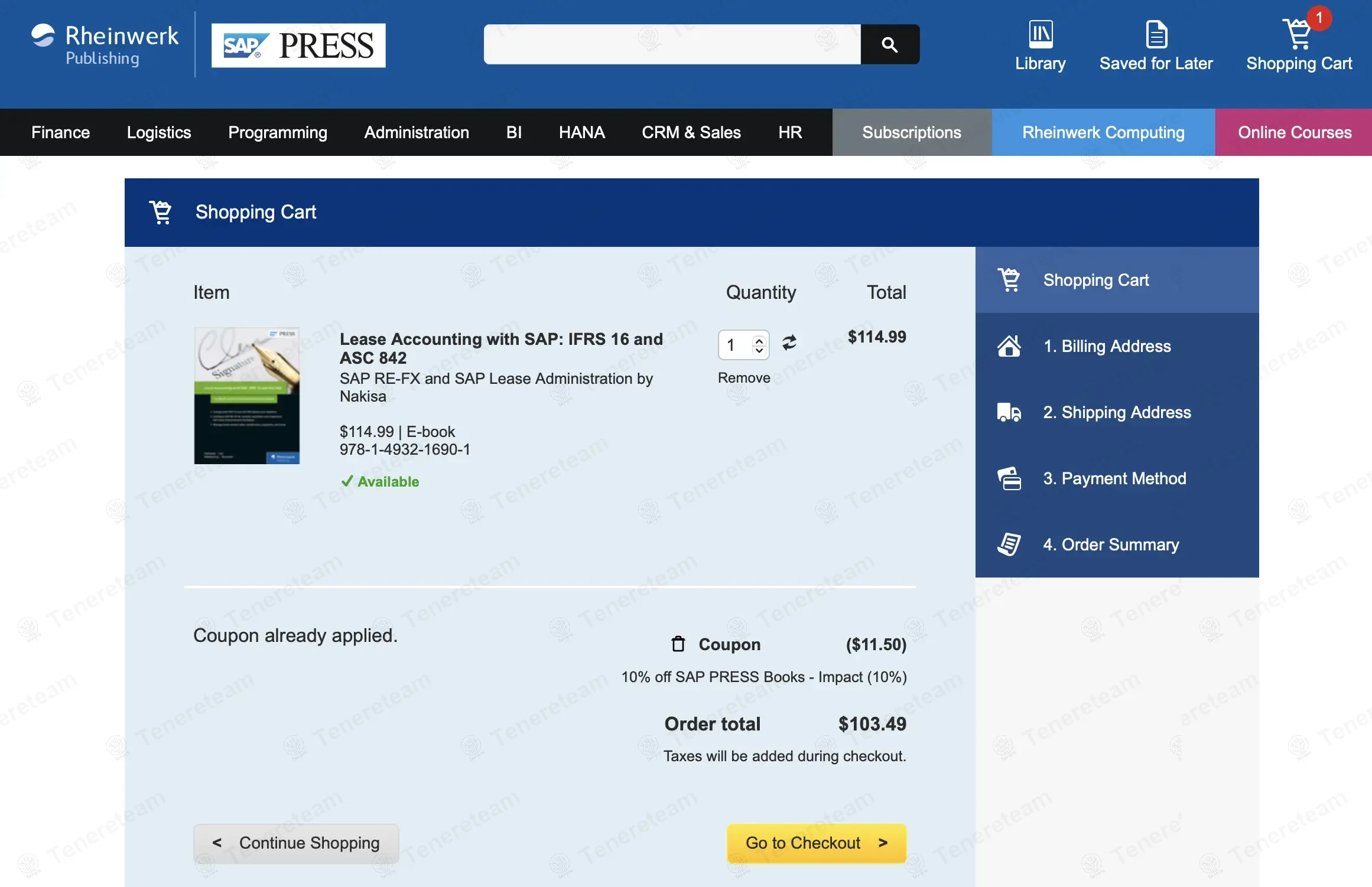The width and height of the screenshot is (1372, 887).
Task: Open the HANA navigation item
Action: [581, 132]
